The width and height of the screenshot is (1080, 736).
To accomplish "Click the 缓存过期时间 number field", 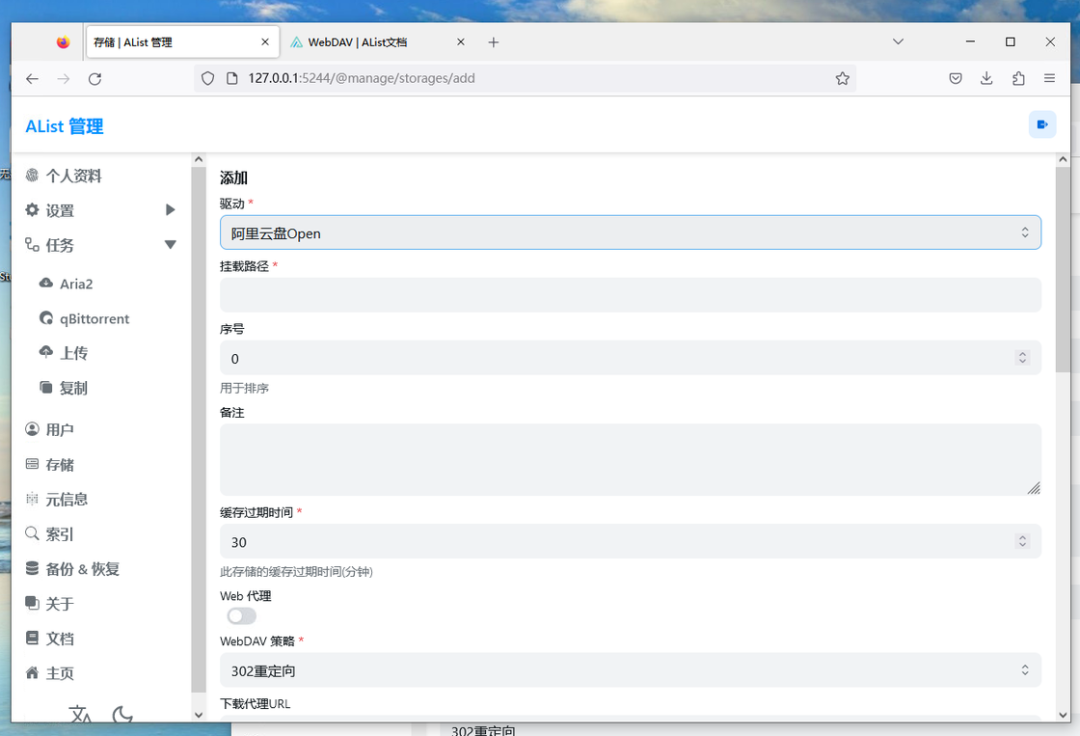I will [x=630, y=541].
